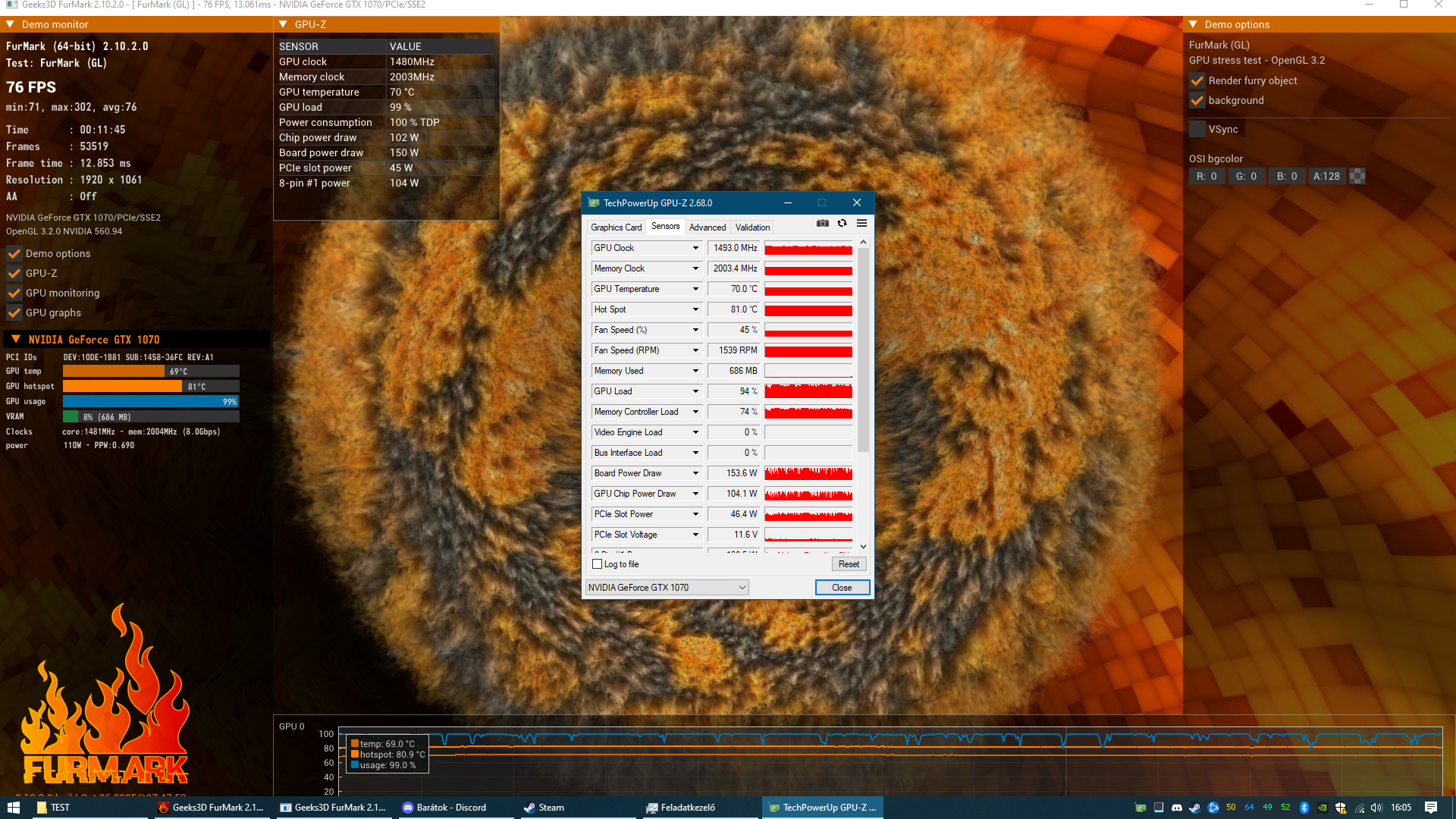Toggle the Log to file checkbox

click(x=597, y=564)
